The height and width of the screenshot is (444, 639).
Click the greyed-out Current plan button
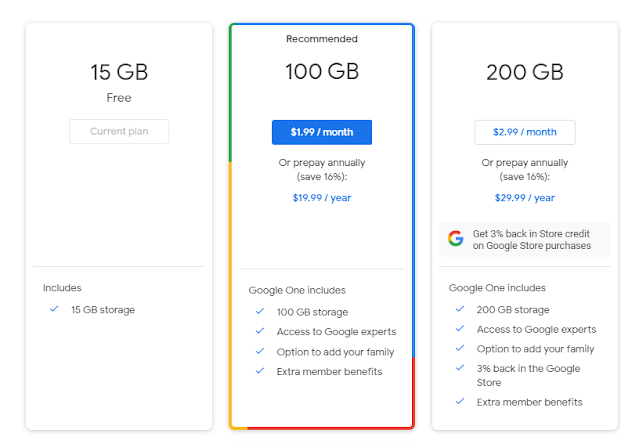(x=119, y=132)
